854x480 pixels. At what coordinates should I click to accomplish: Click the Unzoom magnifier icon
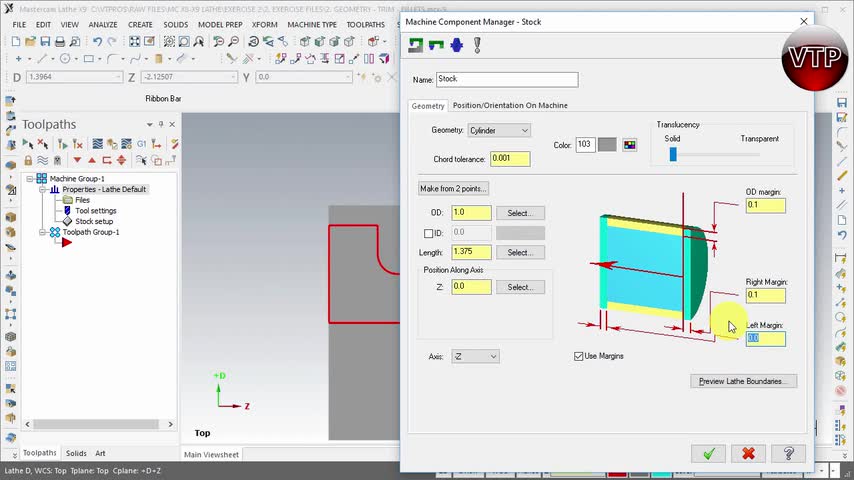(x=234, y=41)
